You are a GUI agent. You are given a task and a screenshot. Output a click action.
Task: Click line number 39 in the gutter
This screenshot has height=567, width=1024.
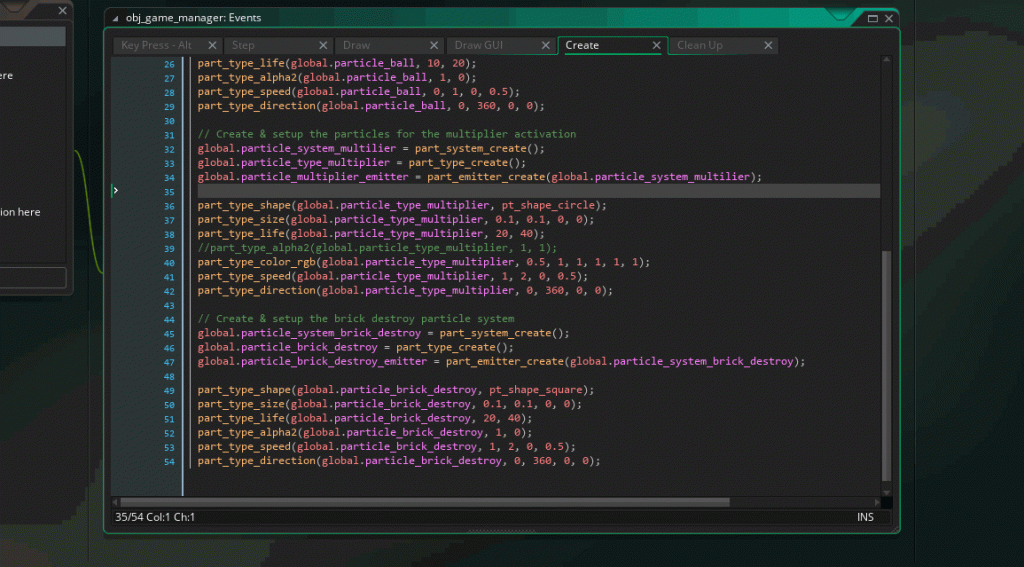pos(169,249)
